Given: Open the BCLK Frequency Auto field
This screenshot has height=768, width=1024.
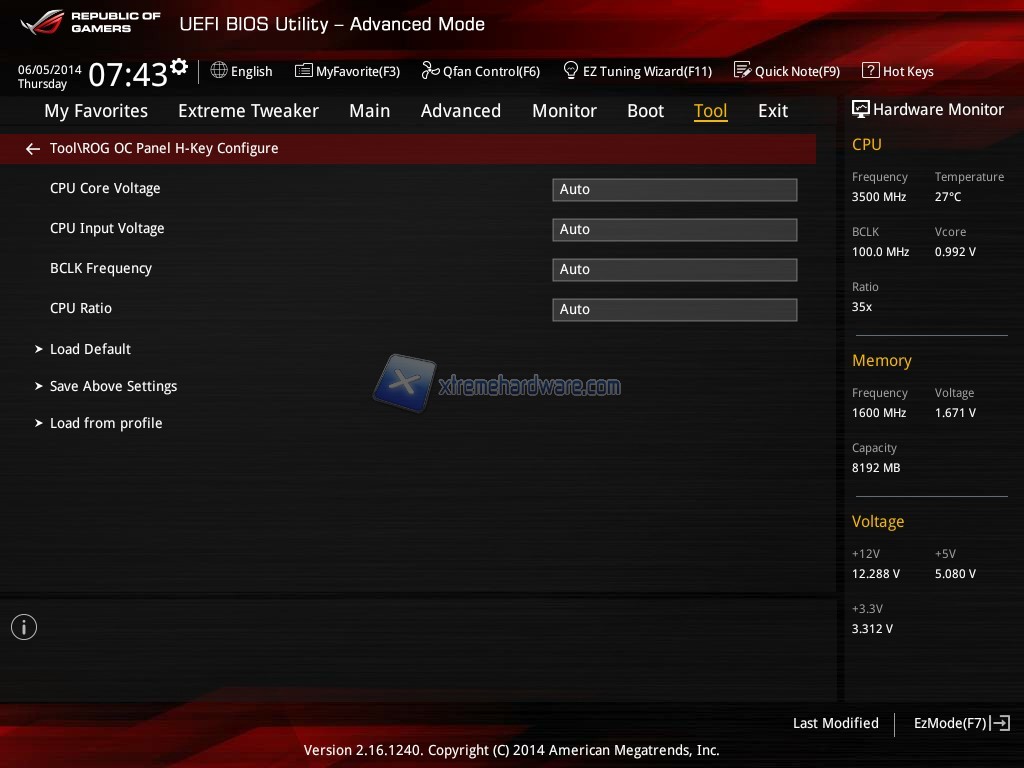Looking at the screenshot, I should [674, 269].
